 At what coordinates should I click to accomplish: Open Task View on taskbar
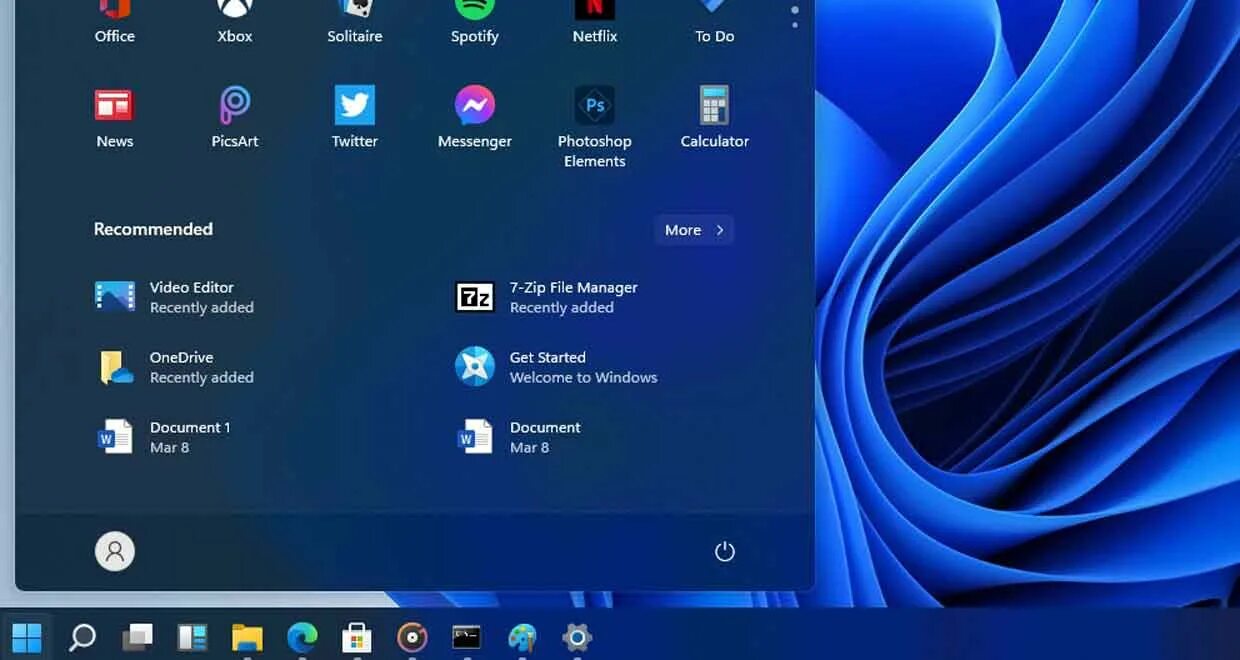coord(137,636)
